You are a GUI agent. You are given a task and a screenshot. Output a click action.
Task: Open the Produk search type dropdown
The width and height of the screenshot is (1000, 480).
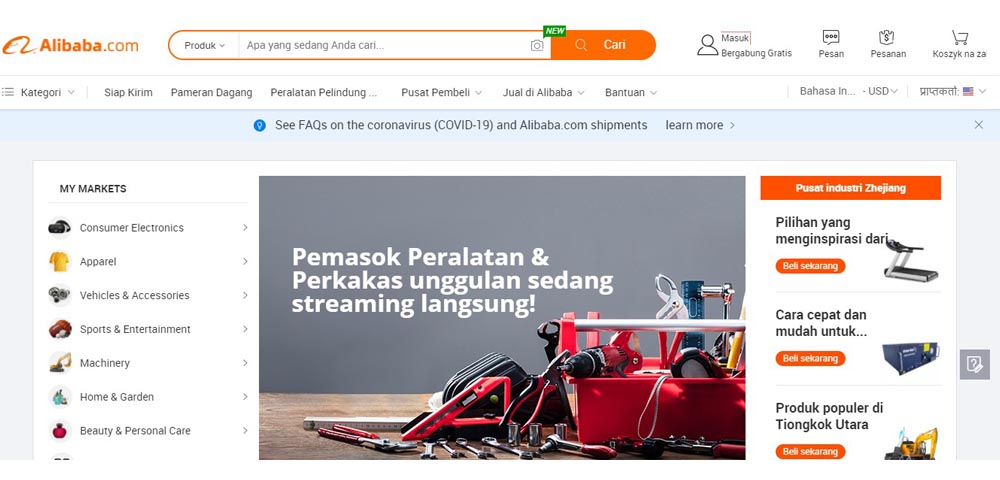[204, 45]
